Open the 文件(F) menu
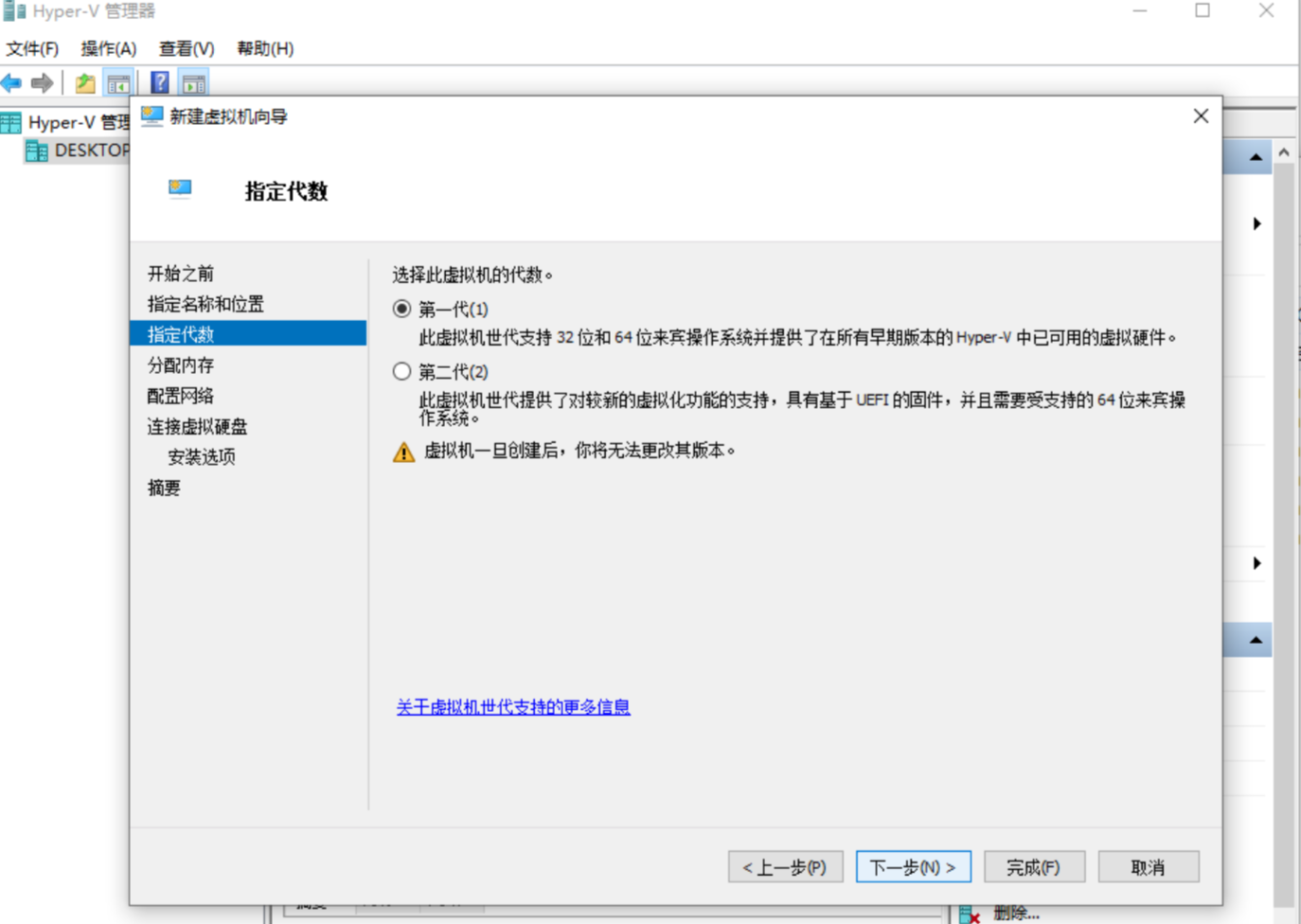The height and width of the screenshot is (924, 1301). 32,48
